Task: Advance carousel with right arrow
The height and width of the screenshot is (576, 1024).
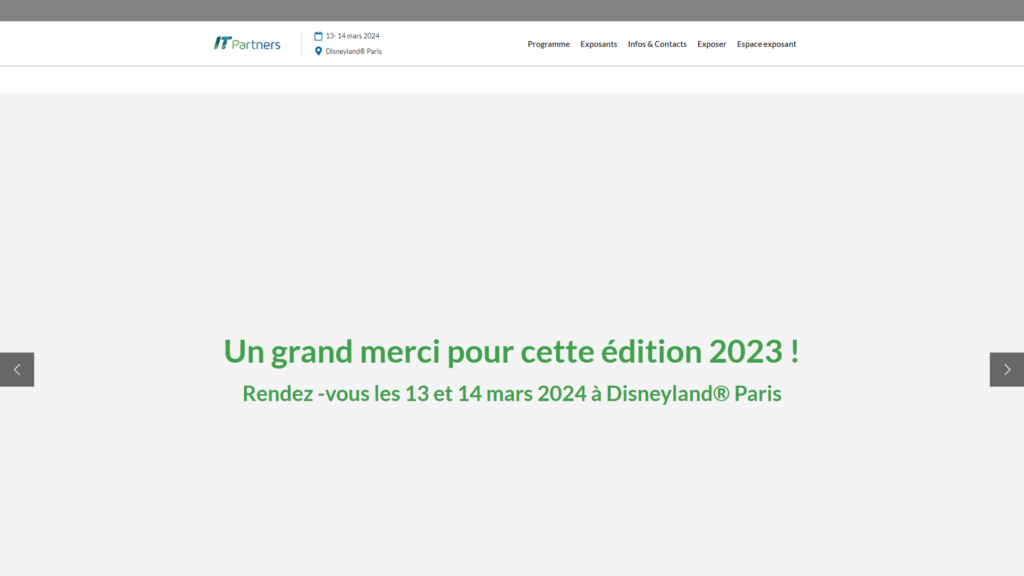Action: click(x=1006, y=370)
